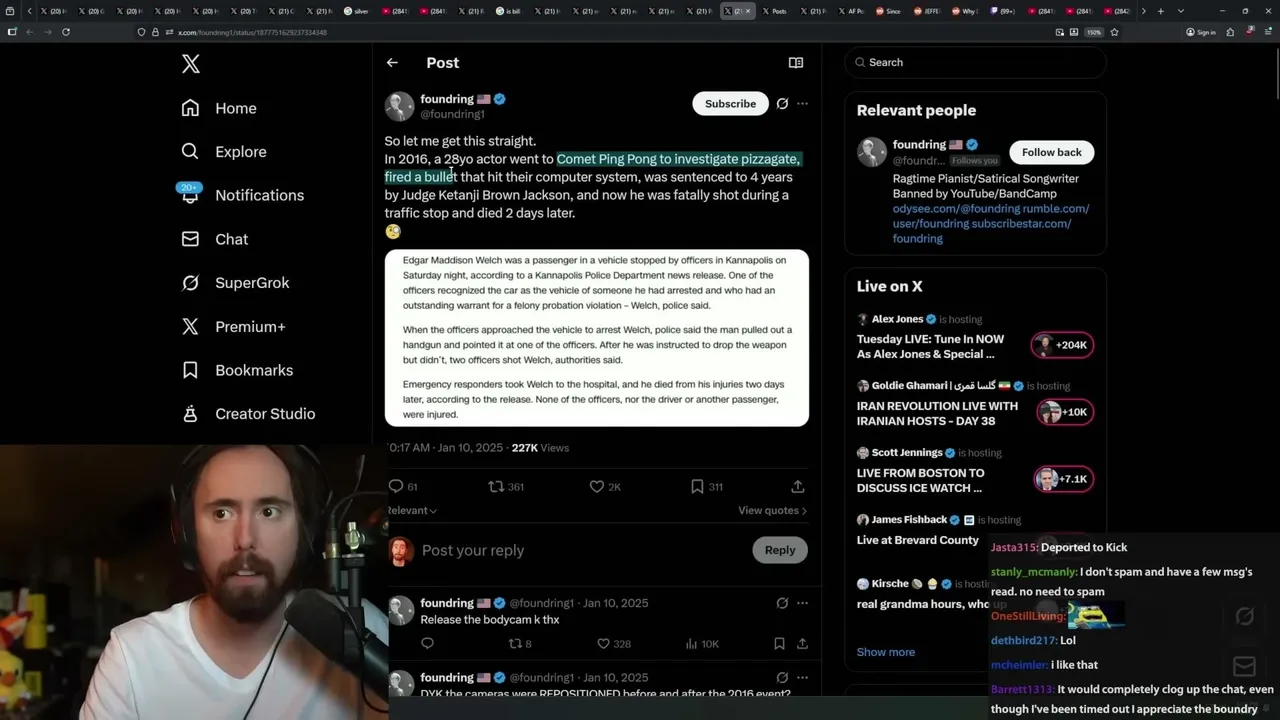The height and width of the screenshot is (720, 1280).
Task: Click the X search field
Action: point(975,62)
